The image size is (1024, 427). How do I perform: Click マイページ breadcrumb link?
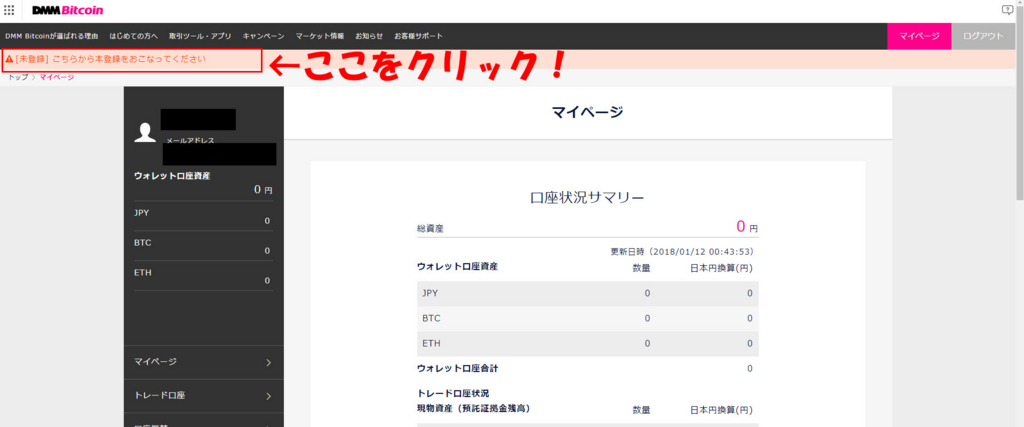pyautogui.click(x=56, y=77)
